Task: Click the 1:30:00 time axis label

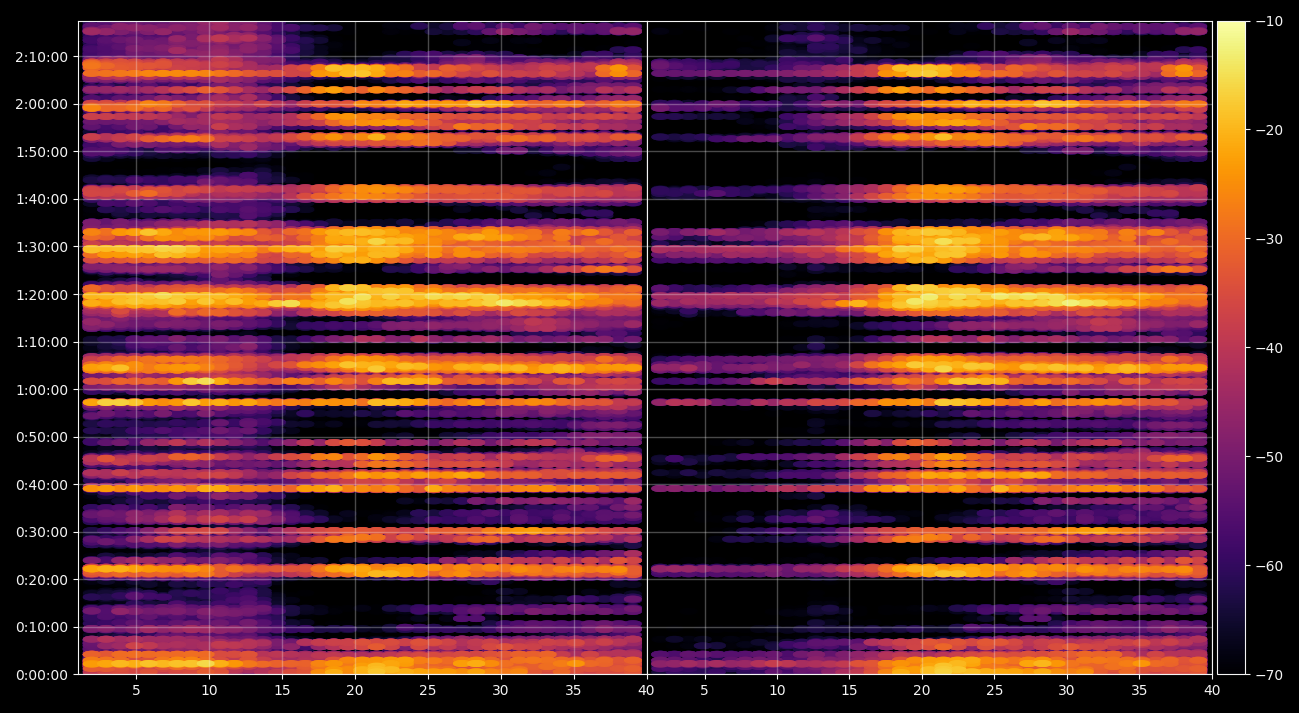Action: pyautogui.click(x=41, y=247)
